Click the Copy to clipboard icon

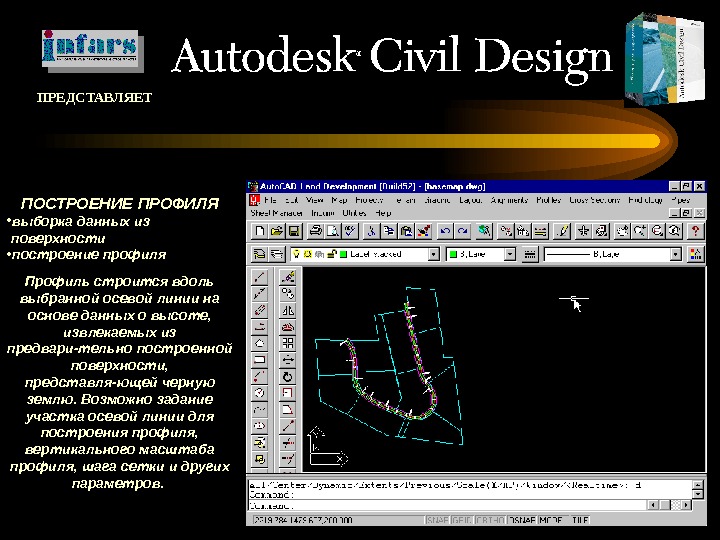(x=389, y=231)
